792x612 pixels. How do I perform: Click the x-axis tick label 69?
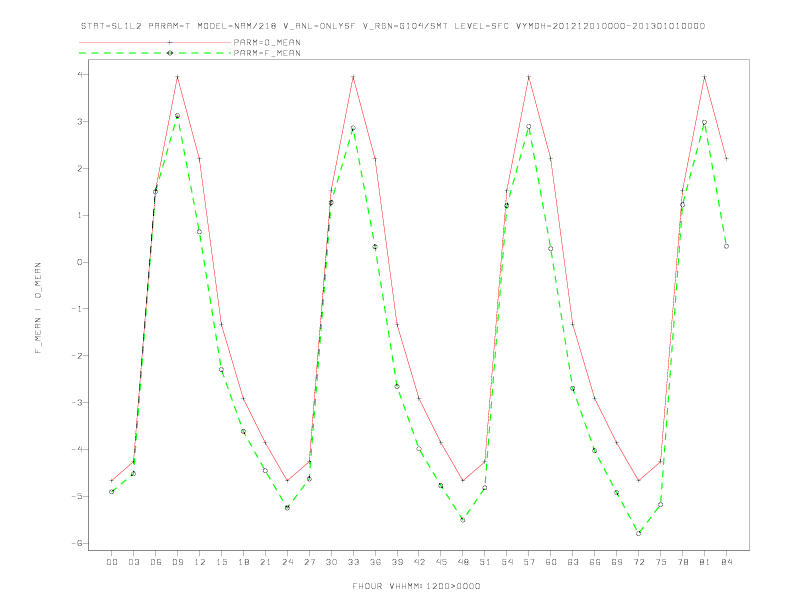click(617, 562)
